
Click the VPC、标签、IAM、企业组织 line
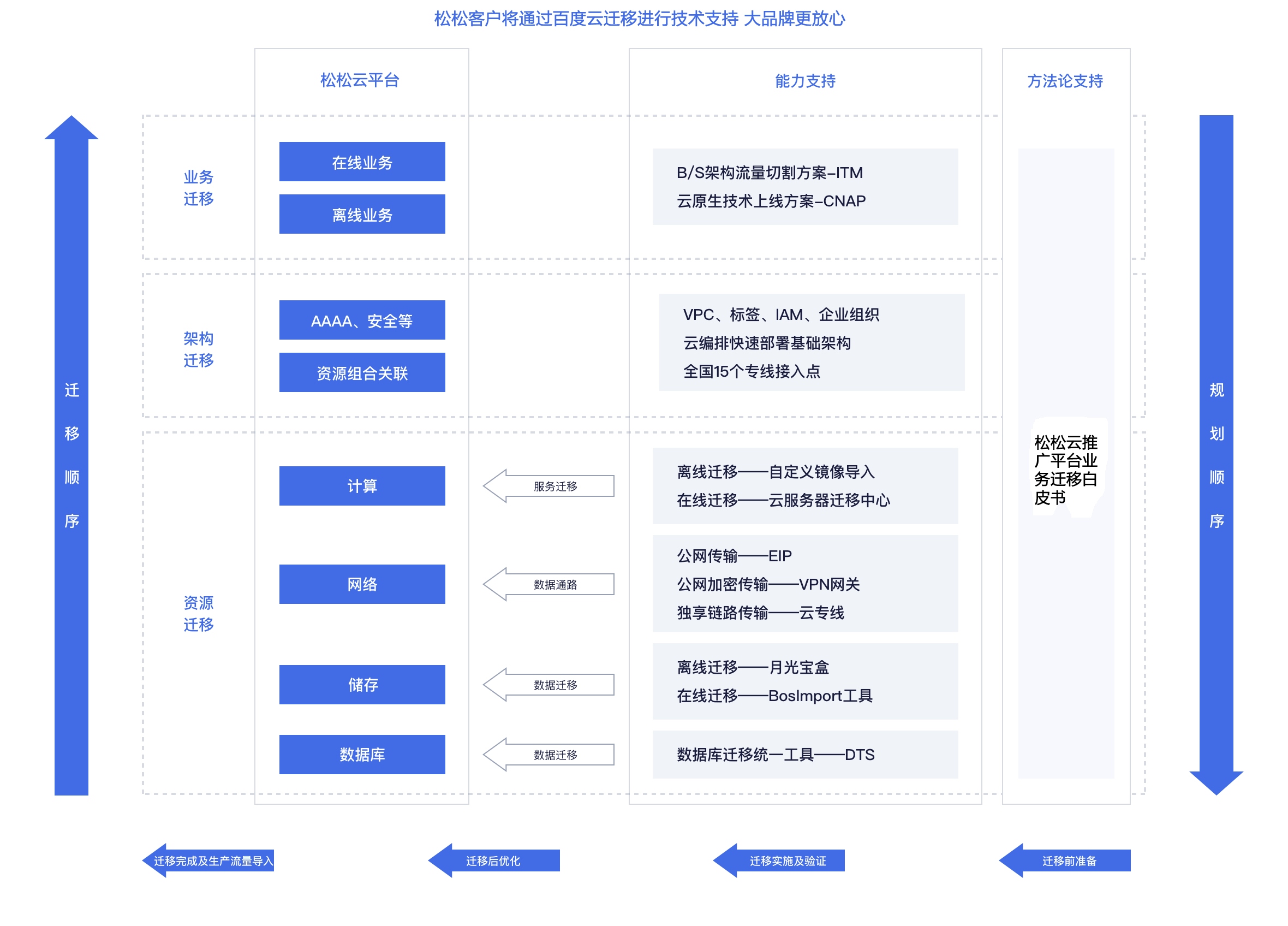[781, 314]
